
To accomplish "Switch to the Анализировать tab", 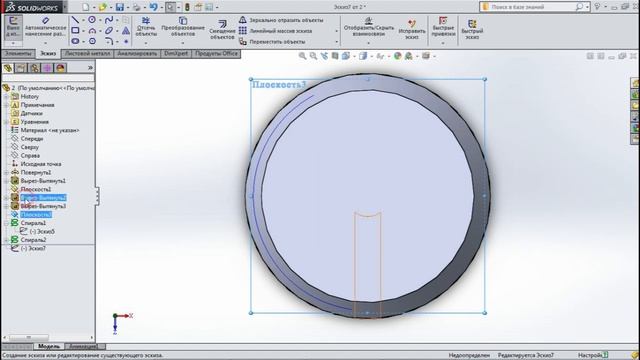I will point(137,54).
